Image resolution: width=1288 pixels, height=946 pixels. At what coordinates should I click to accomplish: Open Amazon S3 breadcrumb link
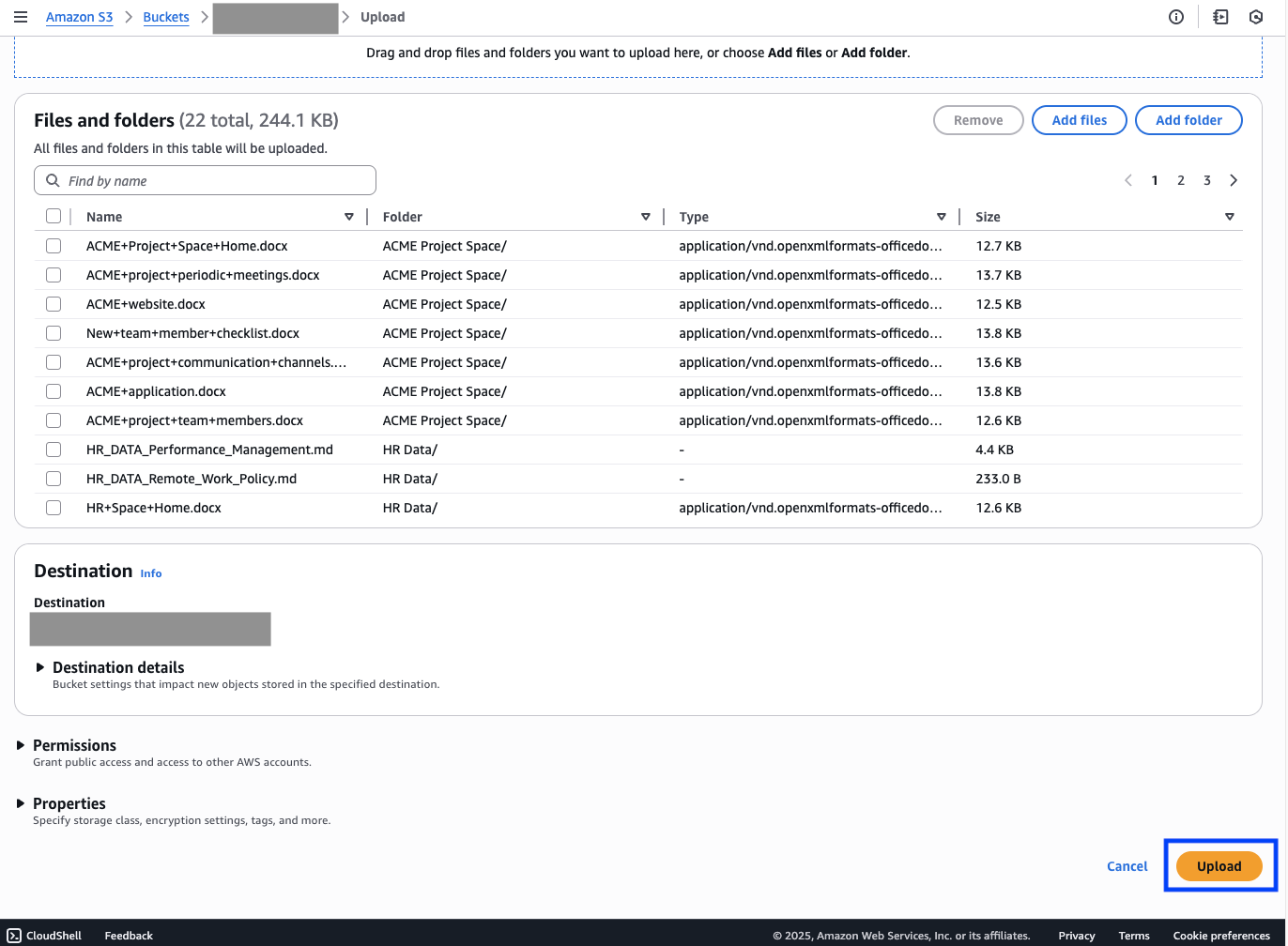click(80, 17)
